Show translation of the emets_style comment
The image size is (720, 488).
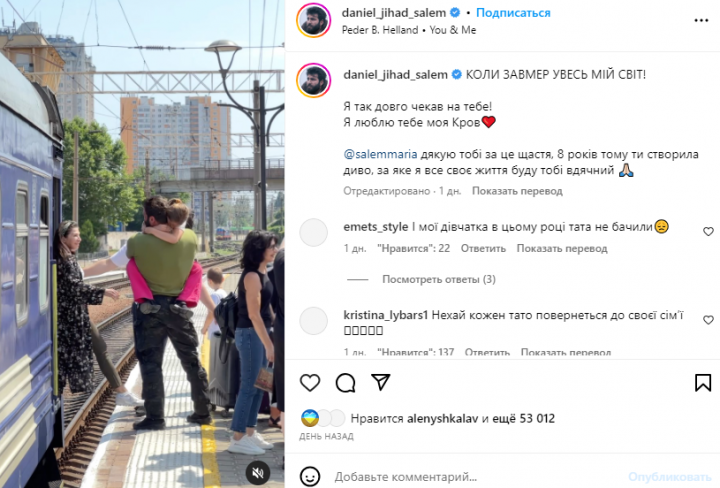[562, 248]
